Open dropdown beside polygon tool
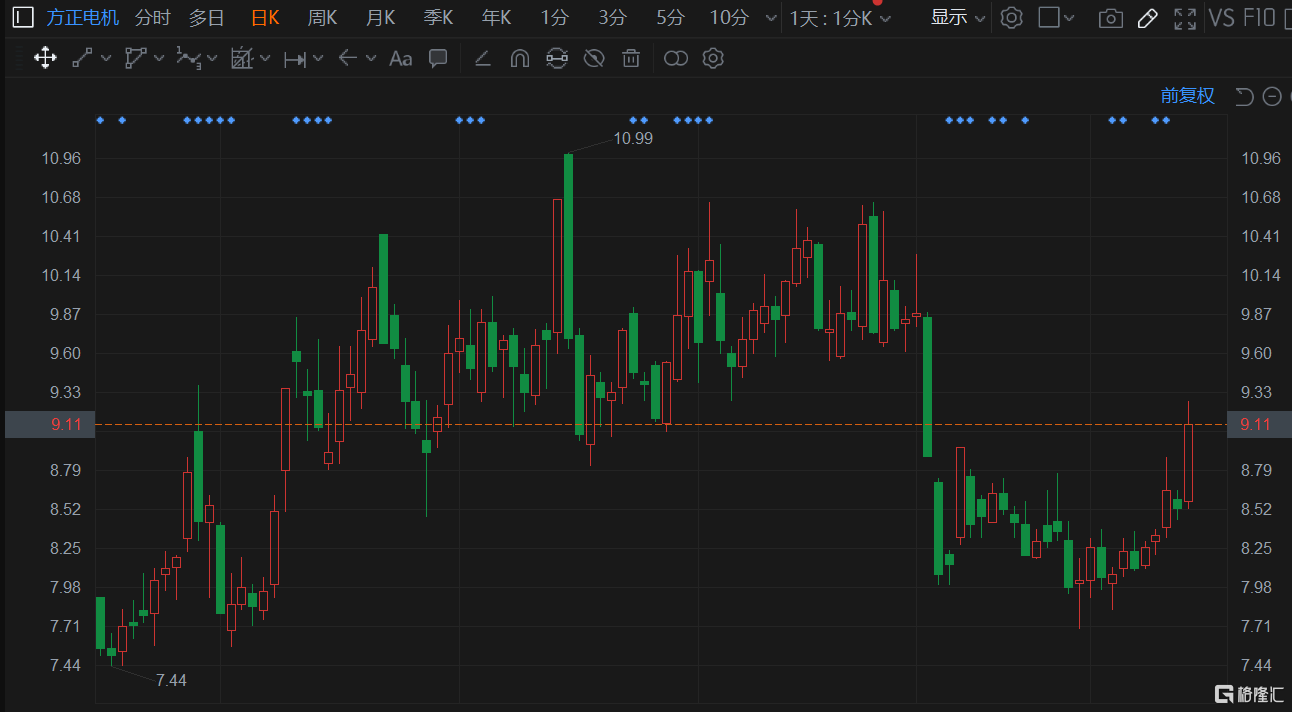 [159, 58]
